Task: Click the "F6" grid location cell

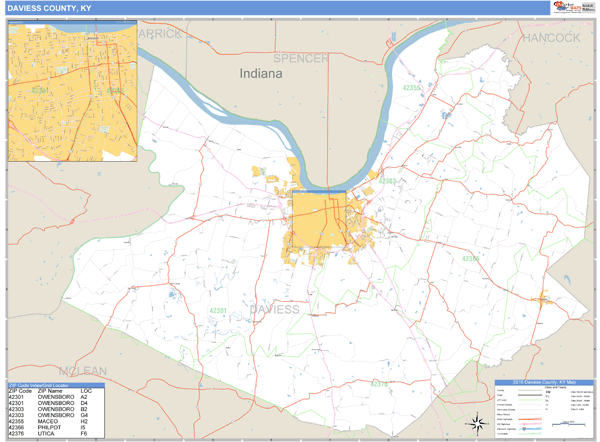Action: click(x=84, y=434)
